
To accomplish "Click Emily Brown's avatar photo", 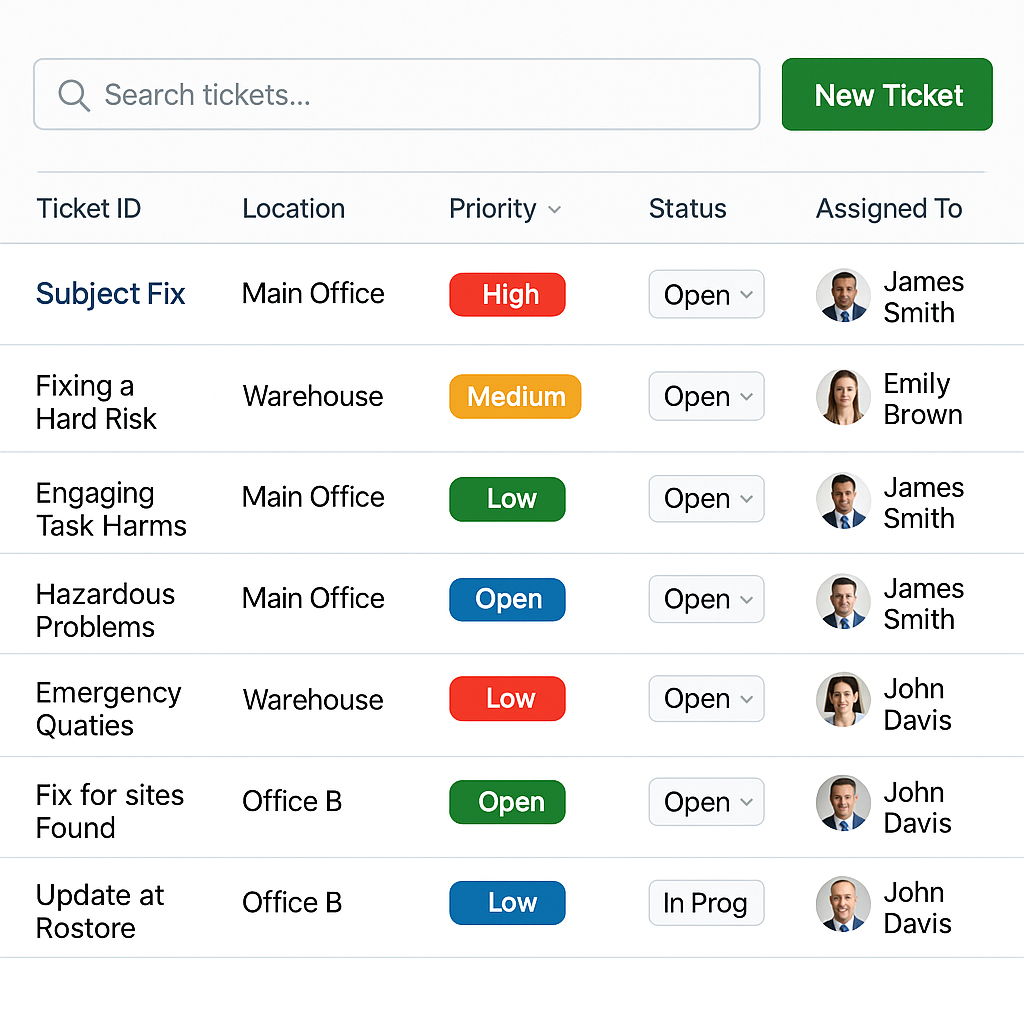I will pyautogui.click(x=843, y=397).
